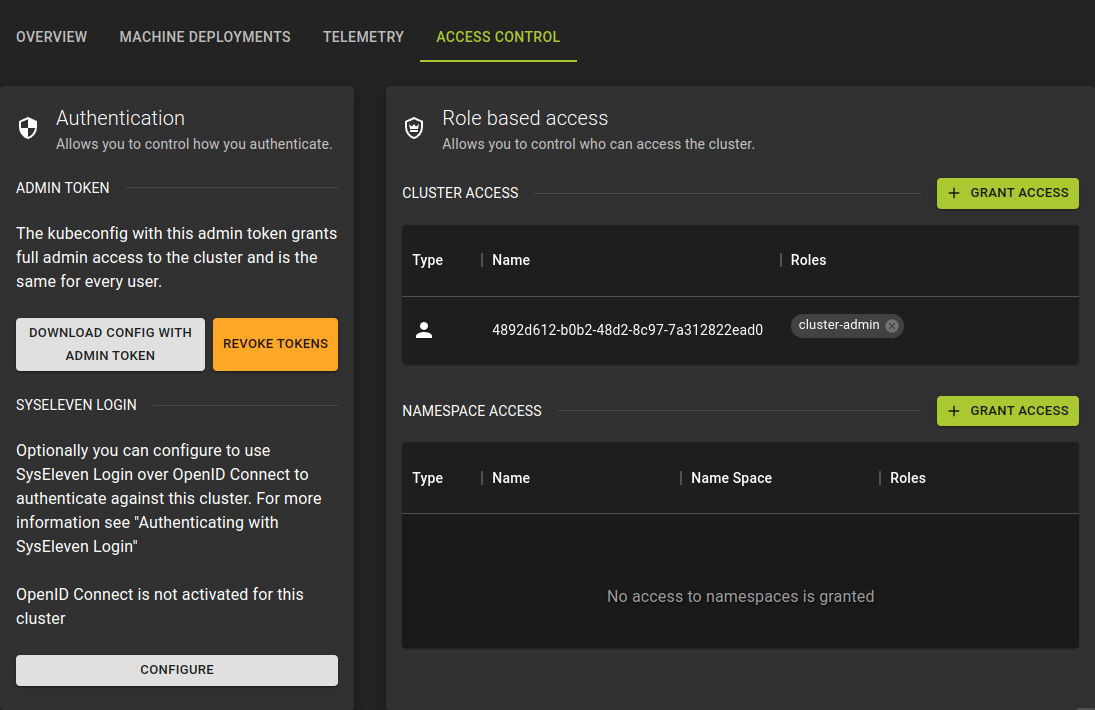Click the Revoke Tokens button

(275, 344)
